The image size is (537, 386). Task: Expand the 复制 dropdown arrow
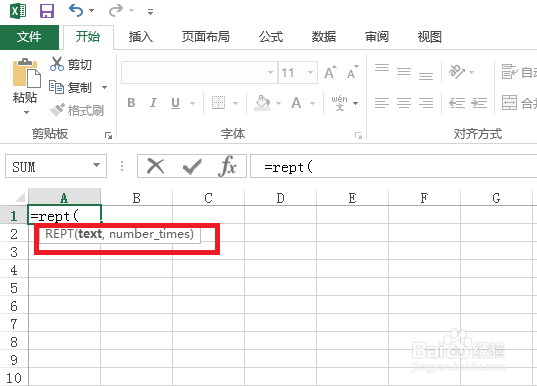pyautogui.click(x=104, y=88)
